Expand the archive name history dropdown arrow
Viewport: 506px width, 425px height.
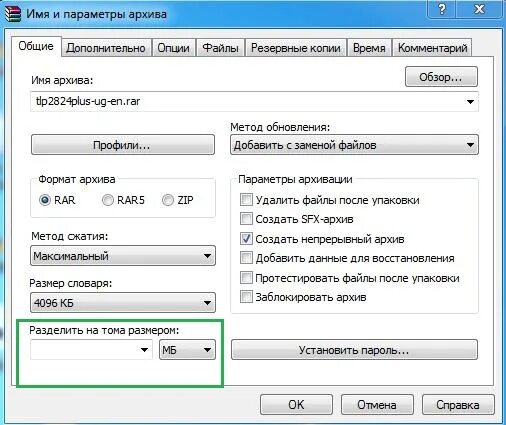coord(470,102)
